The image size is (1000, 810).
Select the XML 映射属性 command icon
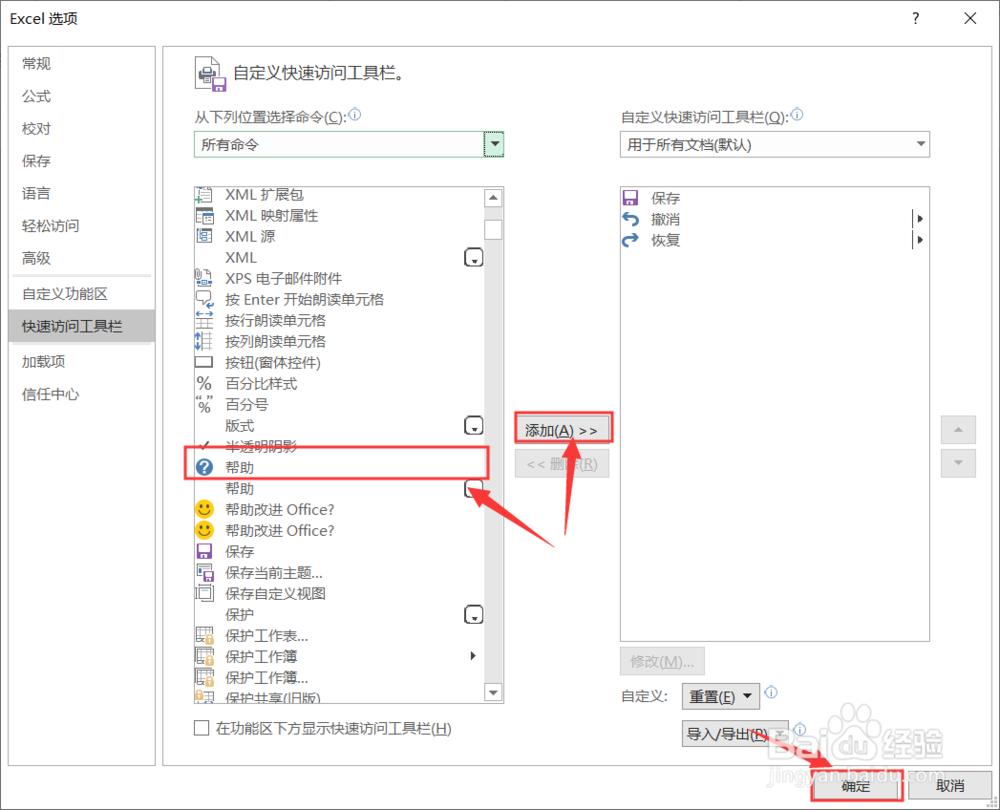click(x=204, y=216)
